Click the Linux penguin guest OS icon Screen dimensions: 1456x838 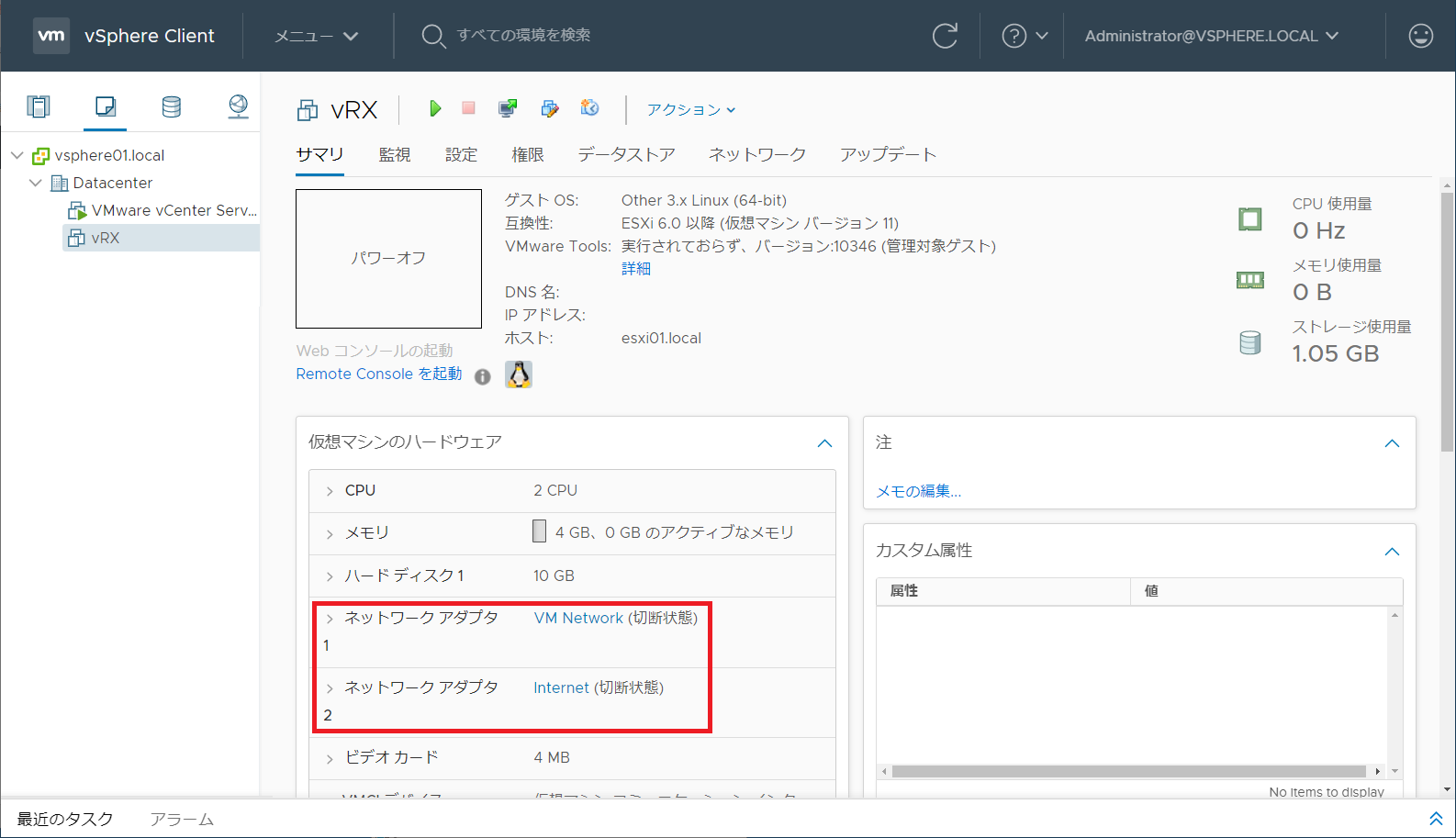click(519, 374)
